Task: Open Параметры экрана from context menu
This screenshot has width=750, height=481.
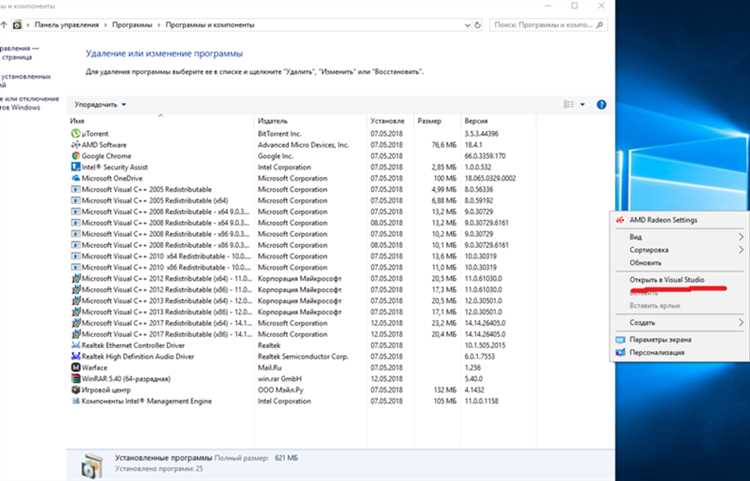Action: (x=664, y=340)
